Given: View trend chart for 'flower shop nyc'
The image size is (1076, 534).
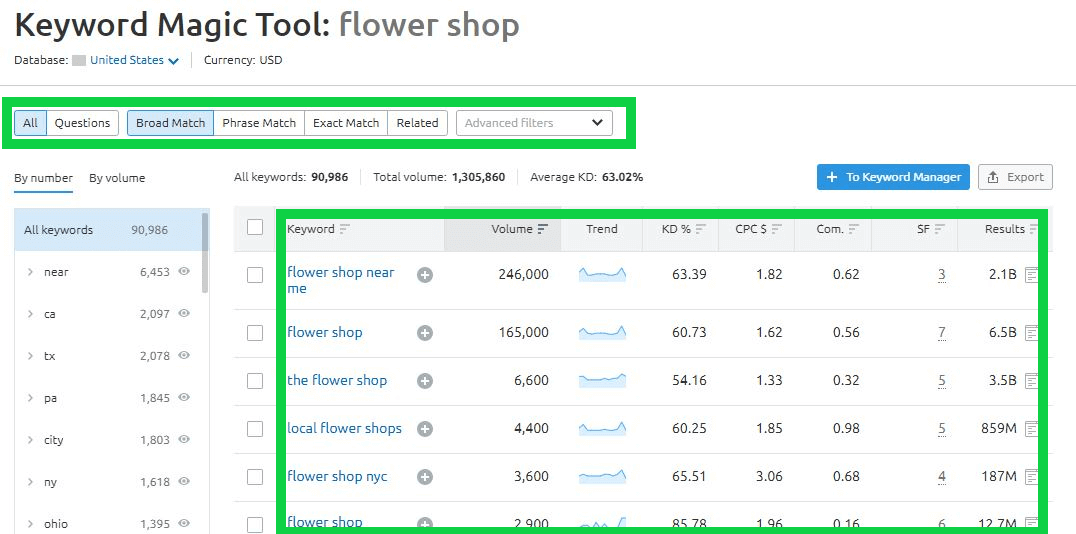Looking at the screenshot, I should coord(602,476).
